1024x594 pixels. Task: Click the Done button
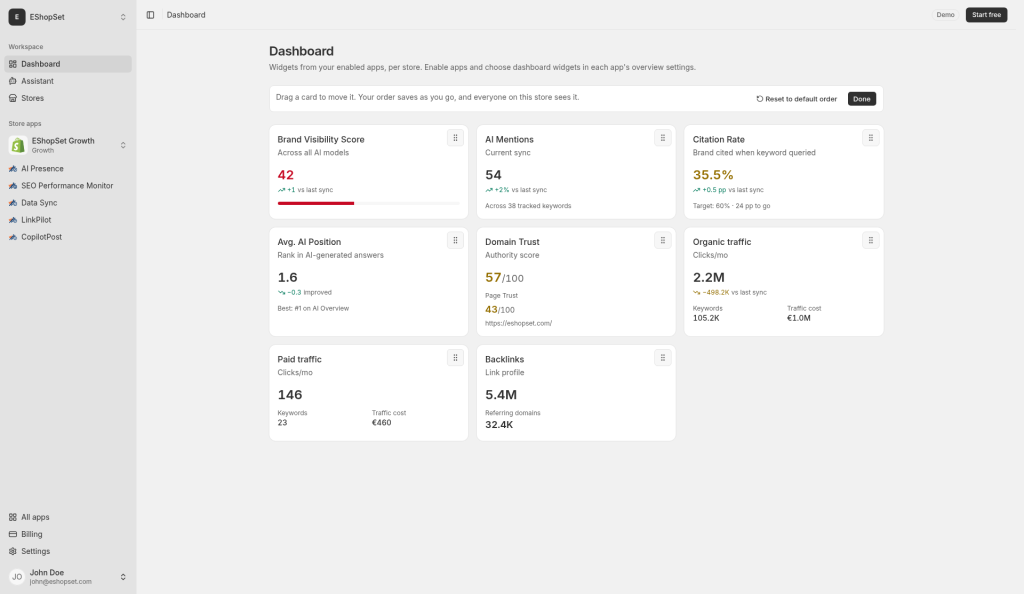click(x=861, y=99)
